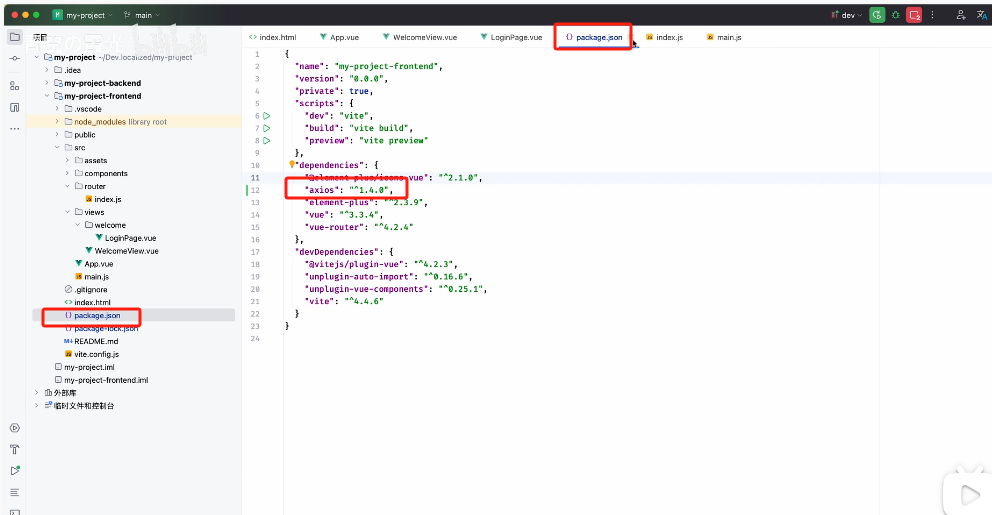Open WelcomeView.vue in project tree
992x515 pixels.
127,251
